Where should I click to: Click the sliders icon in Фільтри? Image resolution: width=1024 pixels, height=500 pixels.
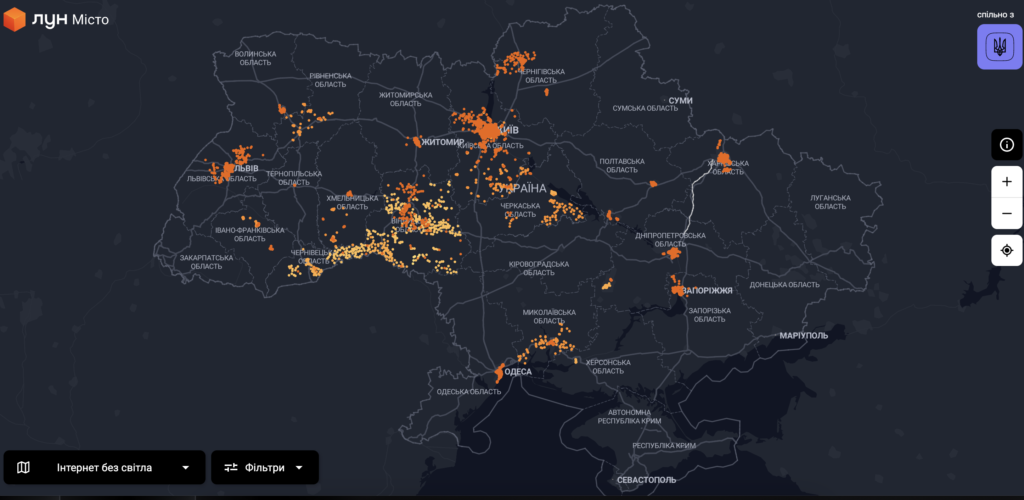(231, 467)
